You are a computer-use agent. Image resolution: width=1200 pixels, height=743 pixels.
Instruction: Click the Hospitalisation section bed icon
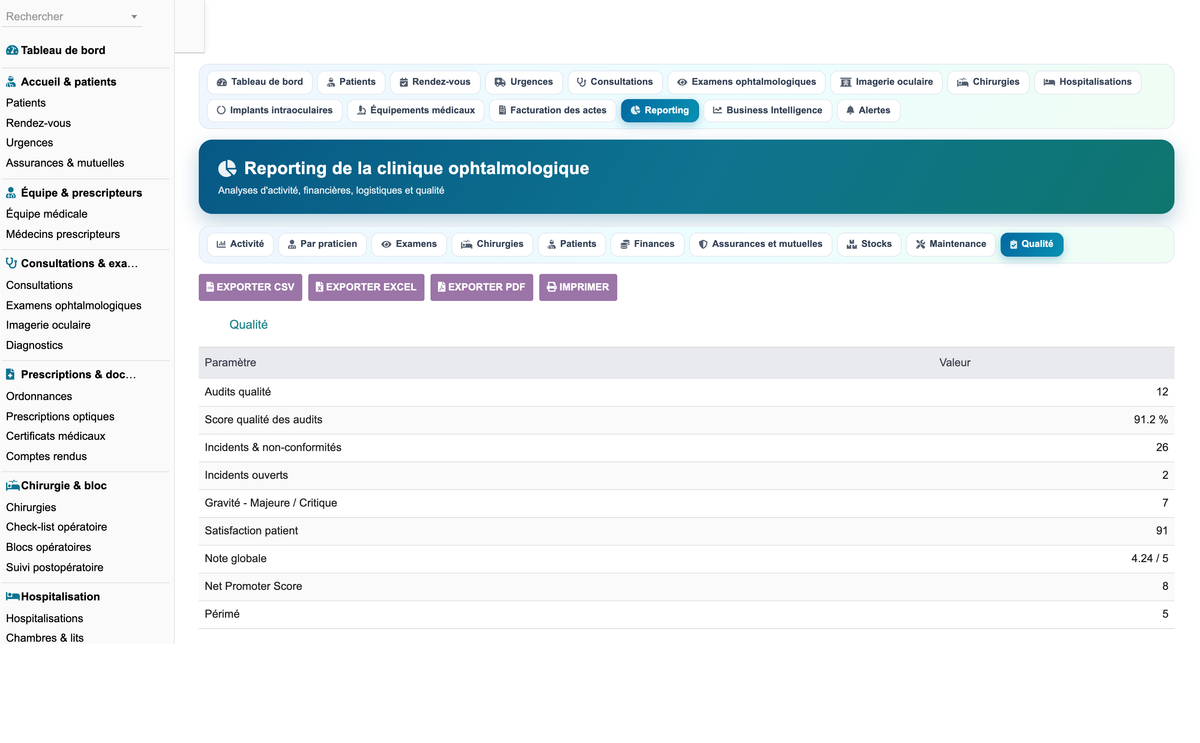pos(13,597)
